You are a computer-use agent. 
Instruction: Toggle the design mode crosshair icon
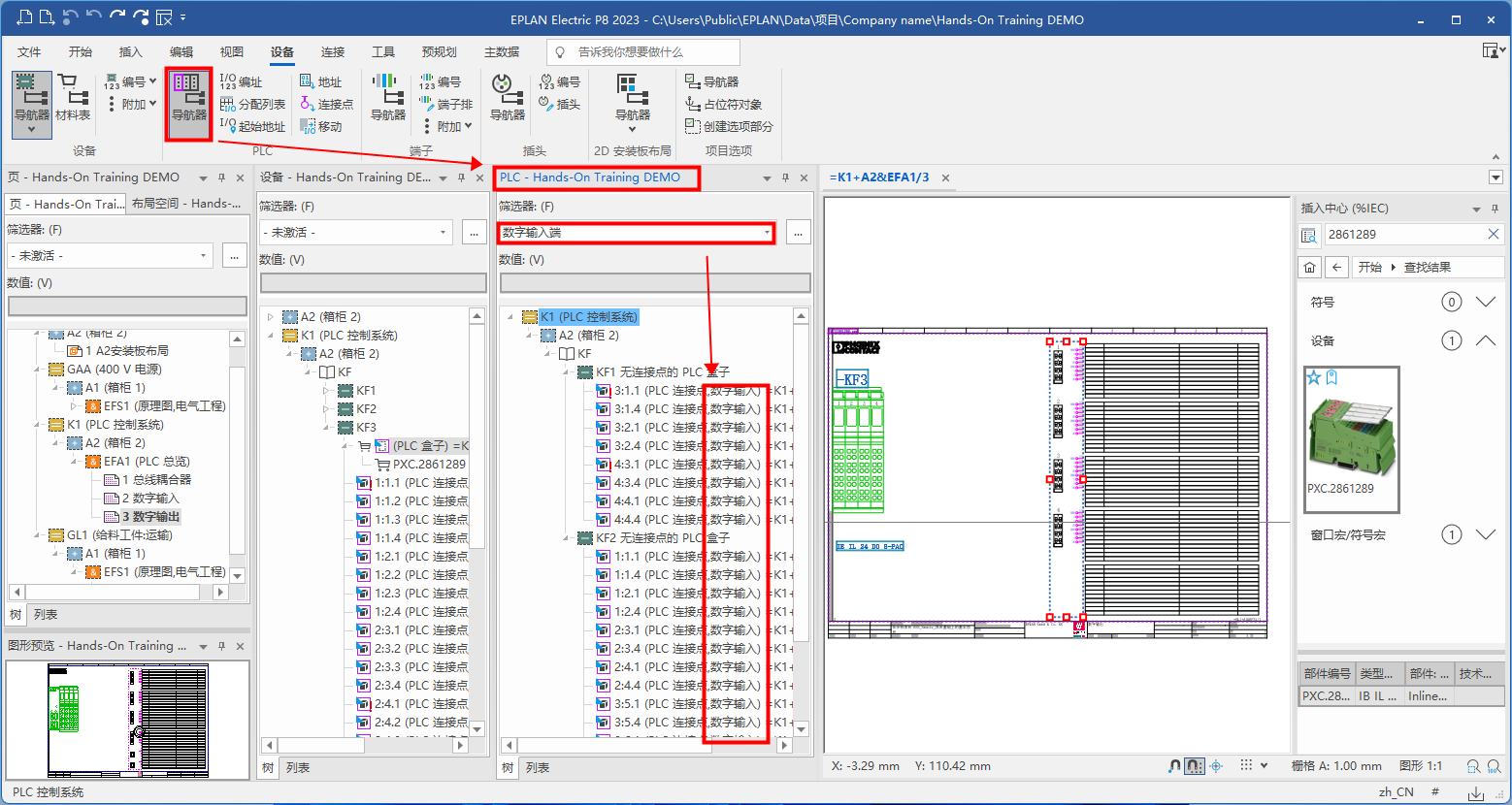click(1216, 765)
